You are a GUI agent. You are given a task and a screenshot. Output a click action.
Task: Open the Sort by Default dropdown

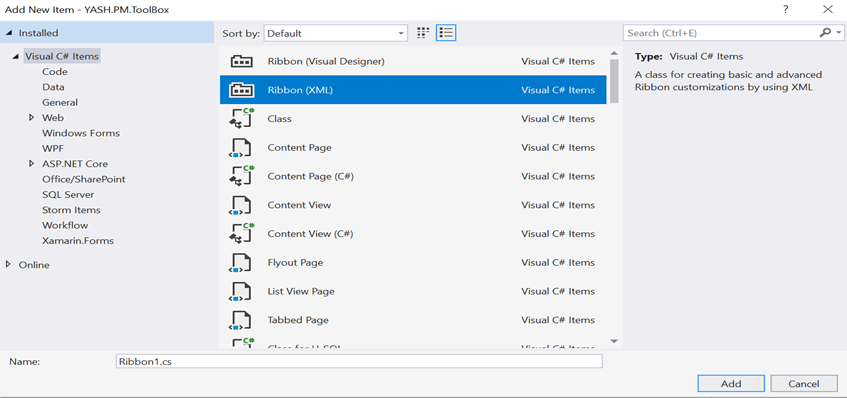[x=335, y=33]
